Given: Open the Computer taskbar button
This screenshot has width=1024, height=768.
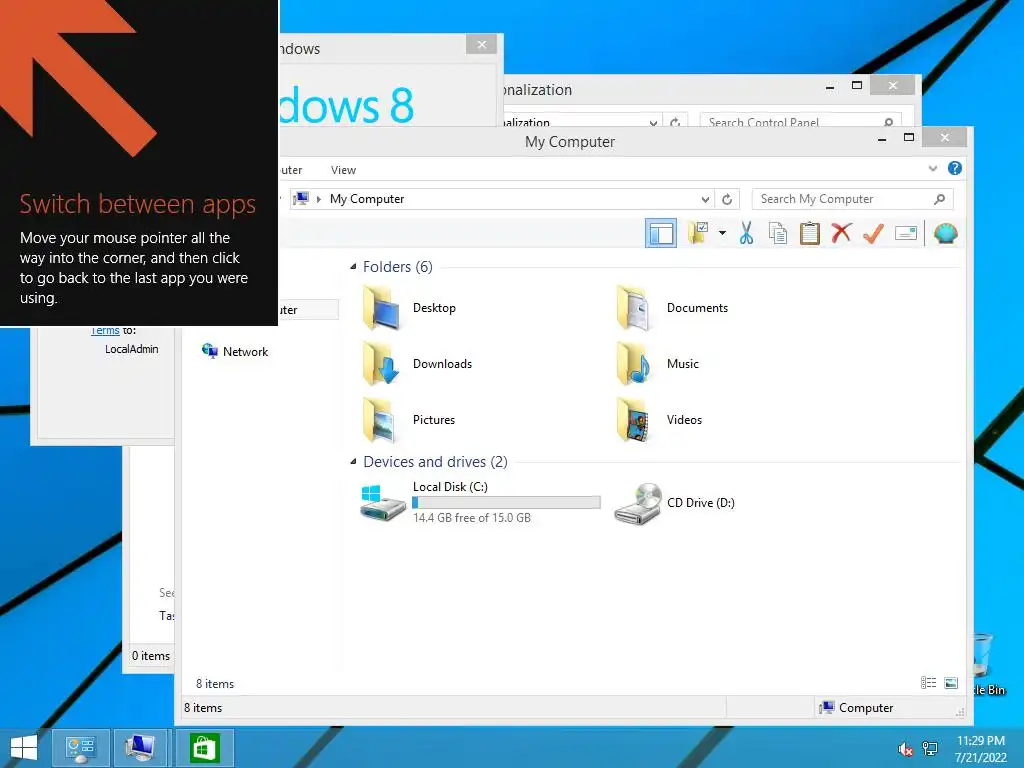Looking at the screenshot, I should [140, 748].
